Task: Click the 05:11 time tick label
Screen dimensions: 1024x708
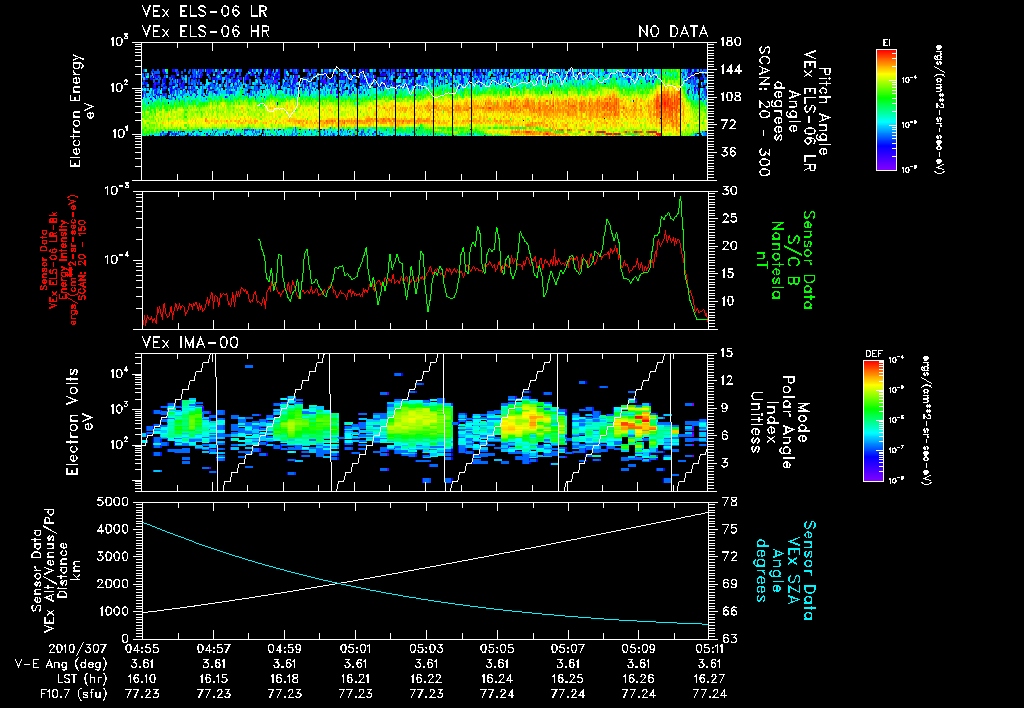Action: [709, 649]
